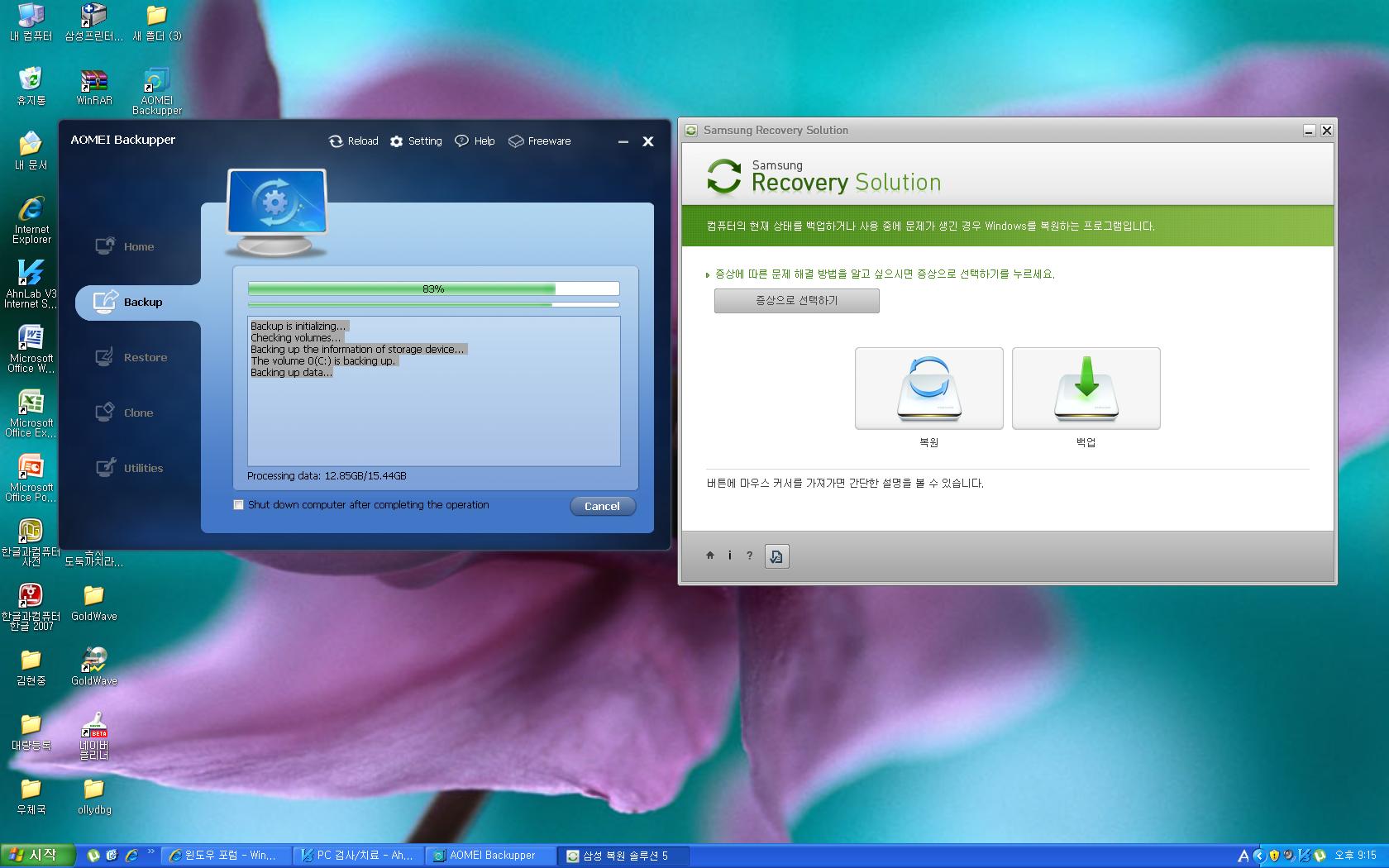Open the 내 문서 desktop folder

coord(31,151)
